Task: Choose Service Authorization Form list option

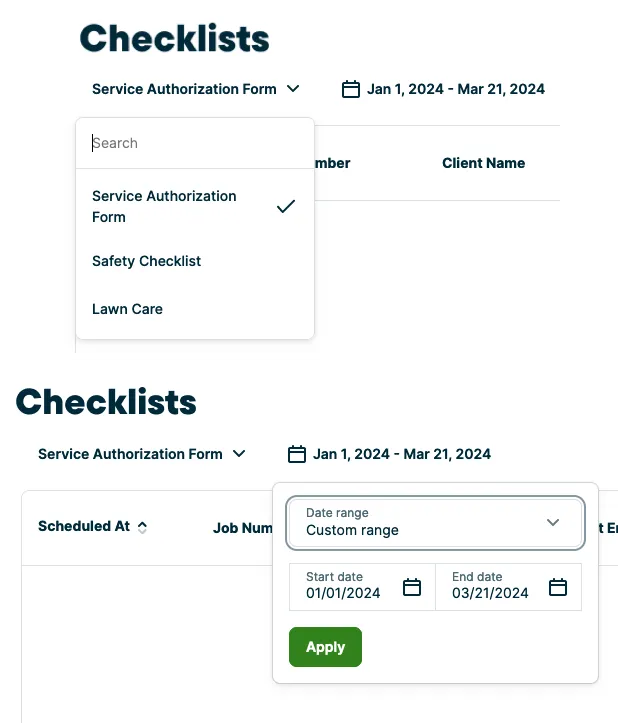Action: (x=195, y=206)
